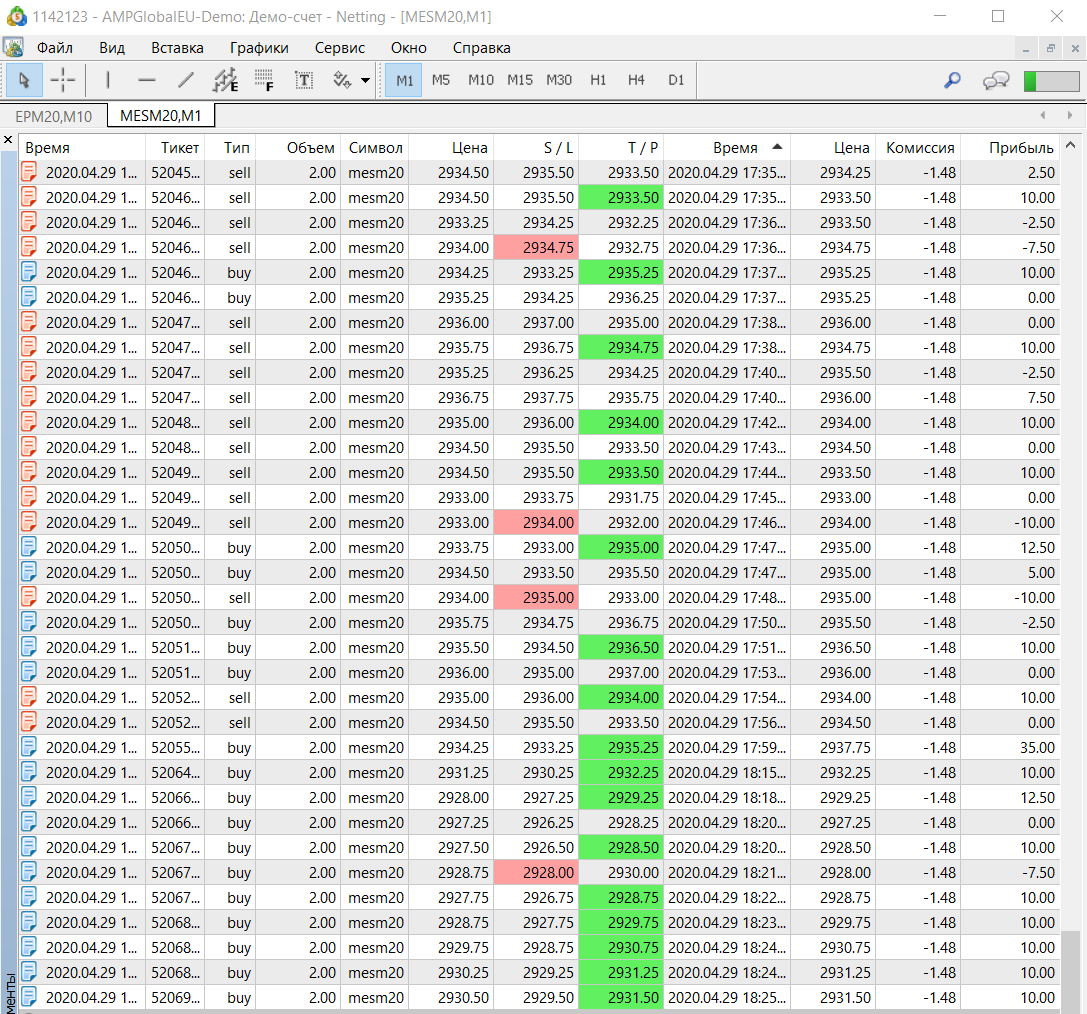Open the chat messages icon
Screen dimensions: 1087x1014
[995, 80]
